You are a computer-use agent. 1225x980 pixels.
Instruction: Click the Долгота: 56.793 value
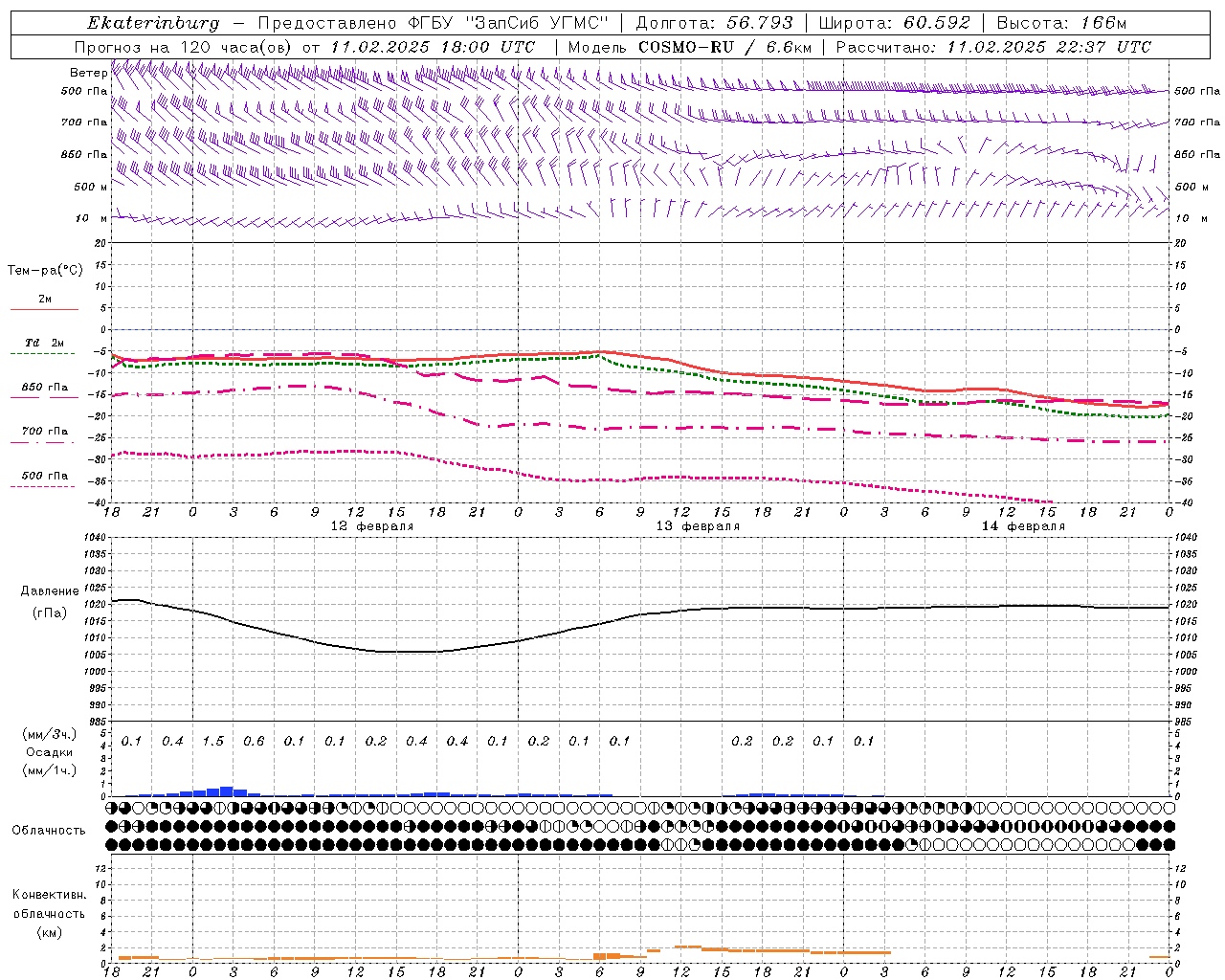tap(714, 23)
